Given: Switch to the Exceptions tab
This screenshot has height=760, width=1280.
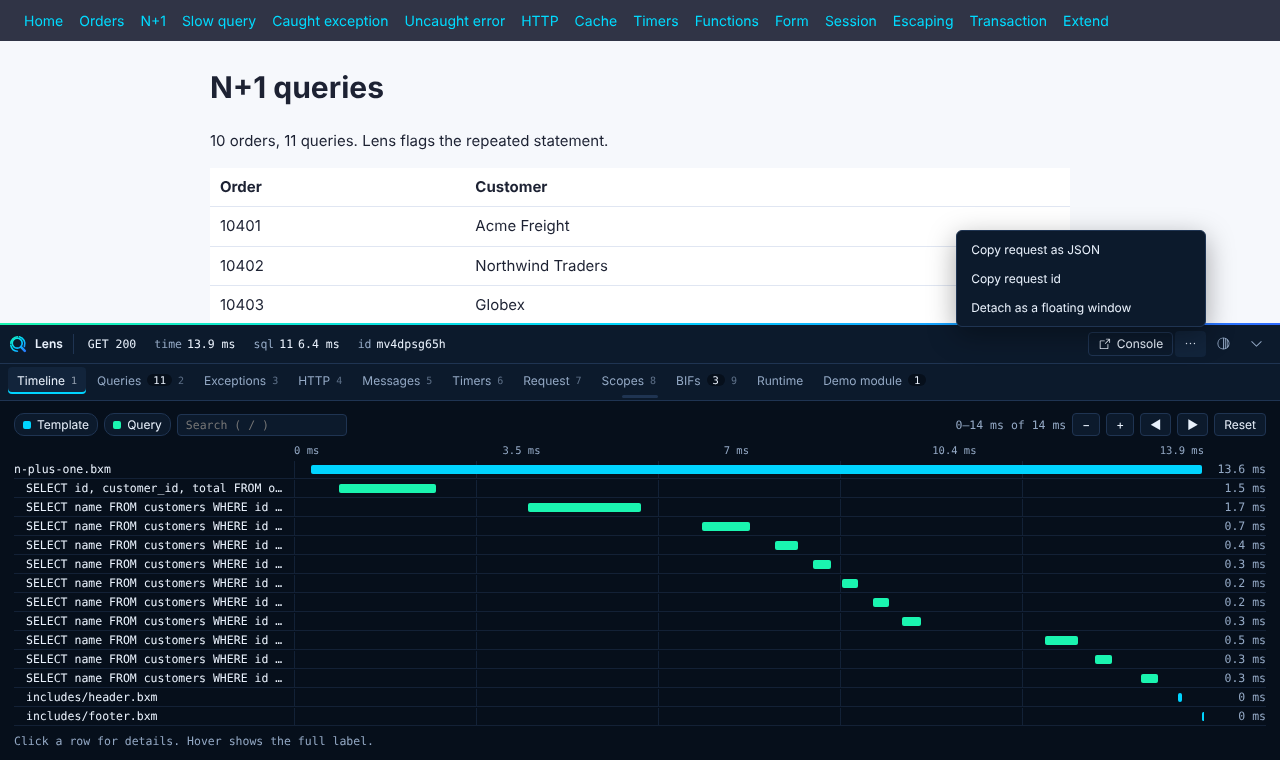Looking at the screenshot, I should [x=241, y=381].
